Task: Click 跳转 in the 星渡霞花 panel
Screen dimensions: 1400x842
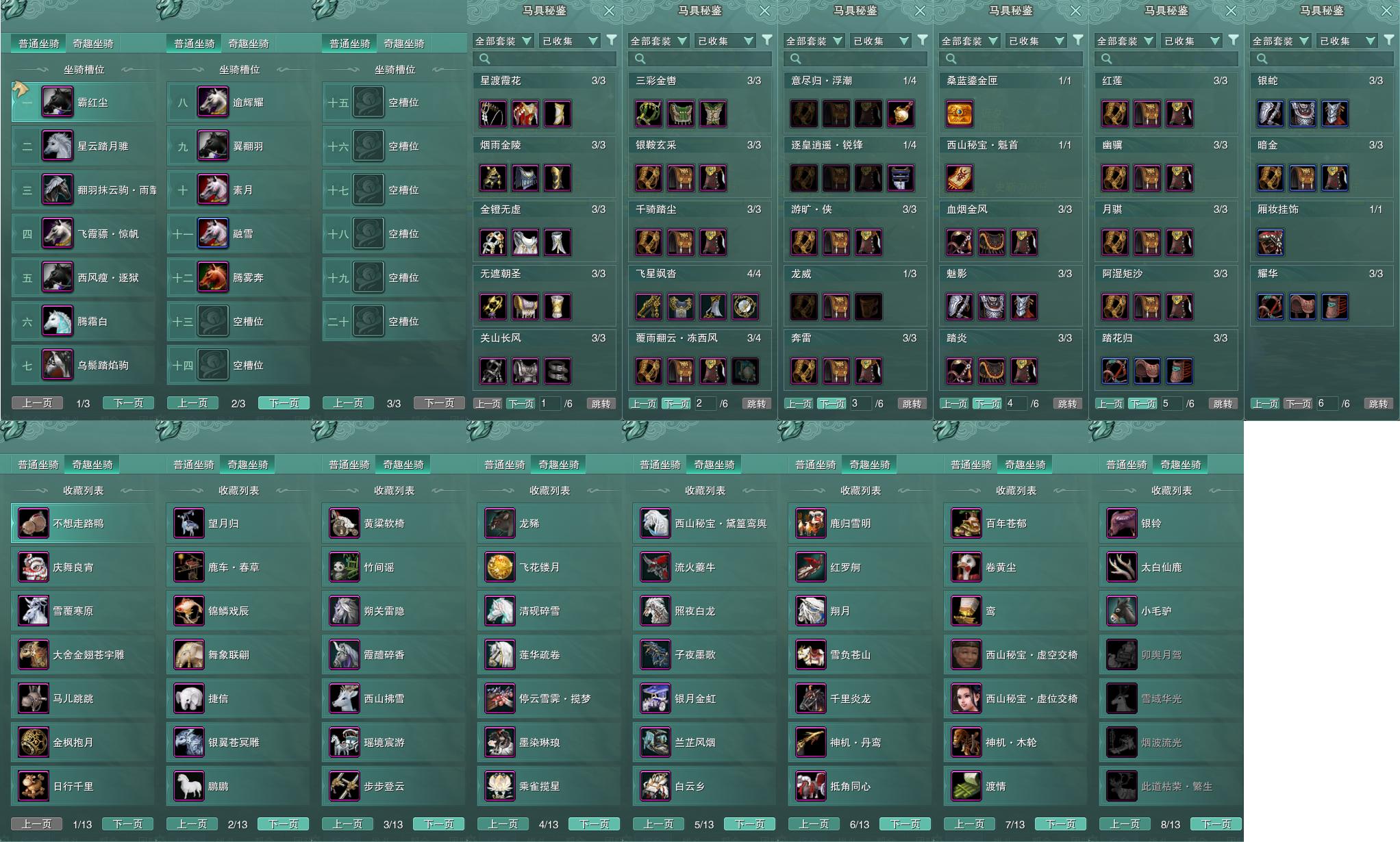Action: (601, 404)
